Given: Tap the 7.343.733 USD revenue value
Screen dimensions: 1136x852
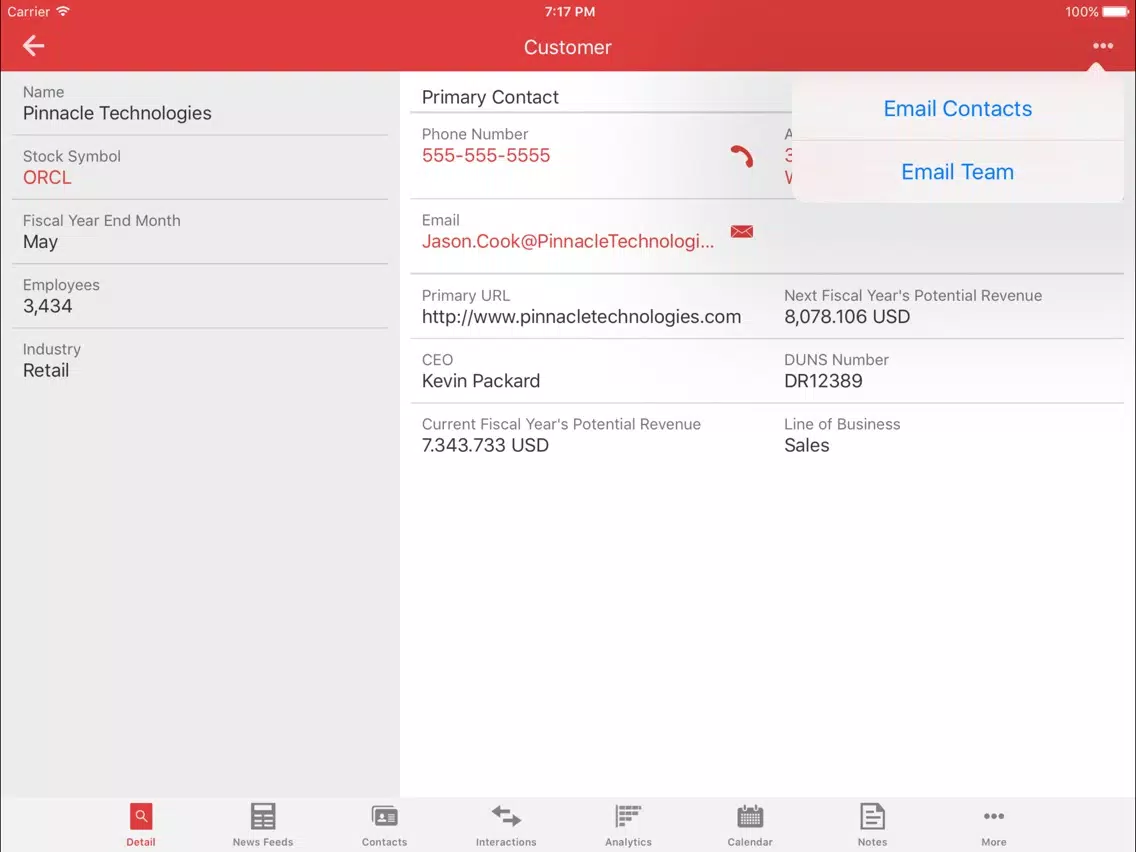Looking at the screenshot, I should (x=485, y=445).
